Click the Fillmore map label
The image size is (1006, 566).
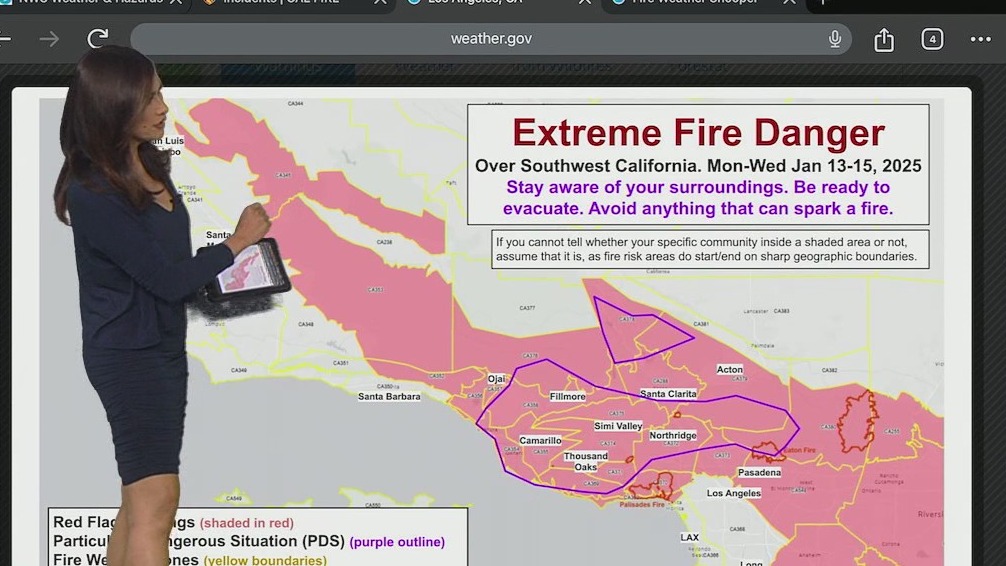pyautogui.click(x=568, y=397)
